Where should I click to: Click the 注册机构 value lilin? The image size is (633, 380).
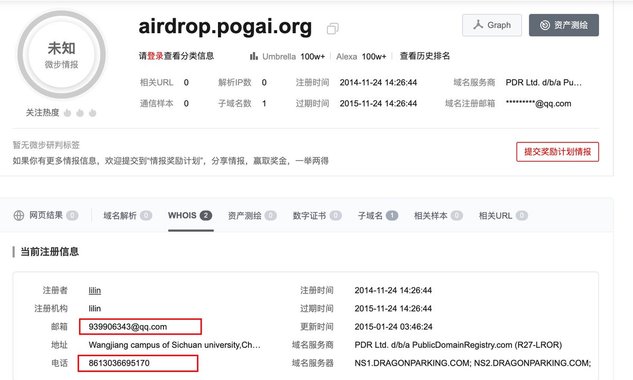click(x=95, y=308)
